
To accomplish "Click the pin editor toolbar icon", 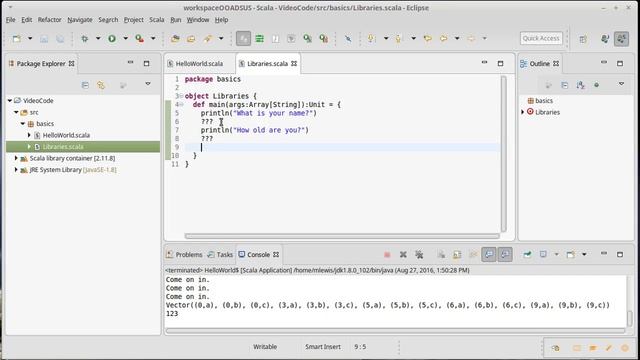I will point(348,38).
